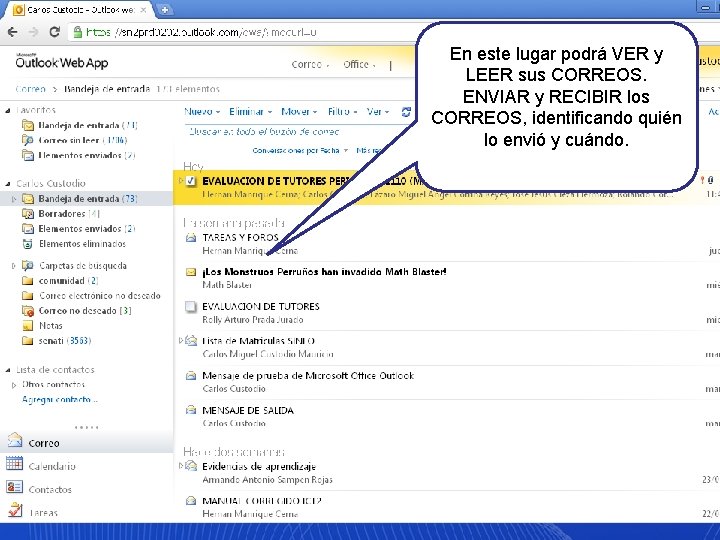720x540 pixels.
Task: Open TAREAS Y FOROS email
Action: [x=445, y=244]
